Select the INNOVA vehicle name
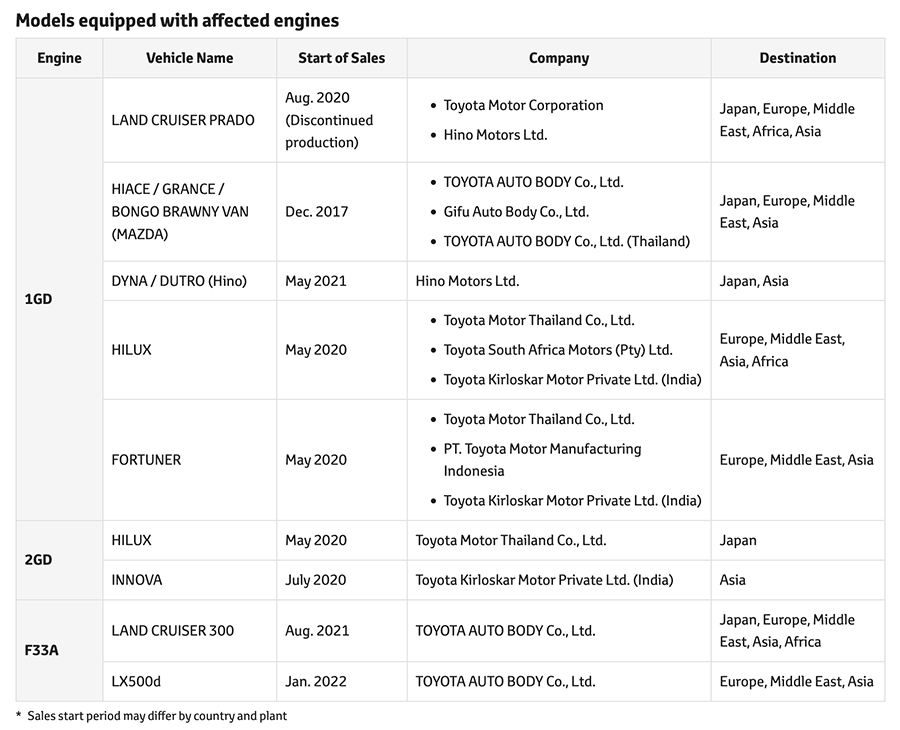Viewport: 900px width, 730px height. tap(137, 580)
